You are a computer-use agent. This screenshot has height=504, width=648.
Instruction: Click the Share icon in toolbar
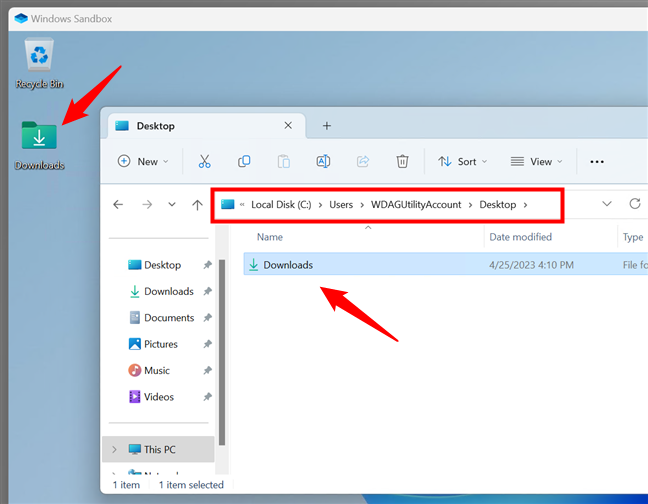pyautogui.click(x=363, y=162)
